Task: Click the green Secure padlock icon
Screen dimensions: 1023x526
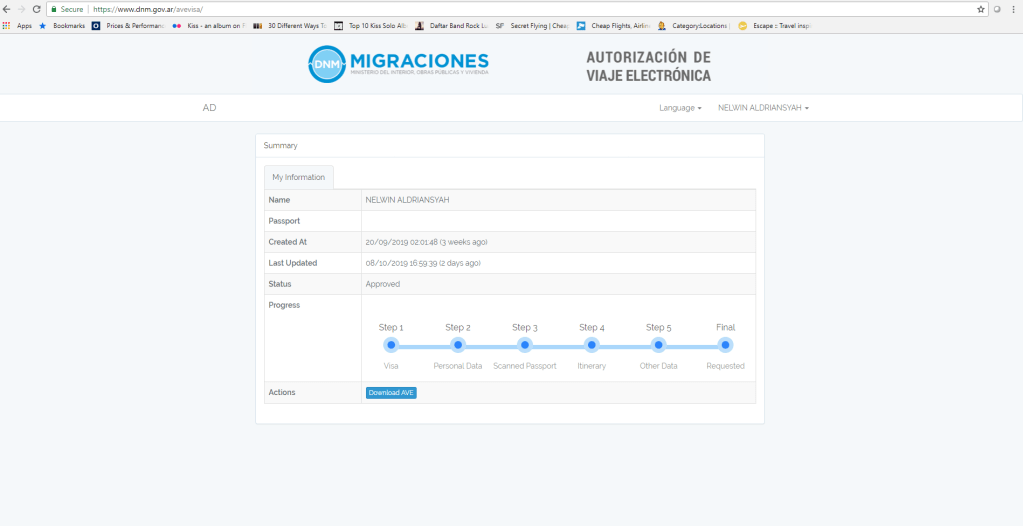Action: [54, 9]
